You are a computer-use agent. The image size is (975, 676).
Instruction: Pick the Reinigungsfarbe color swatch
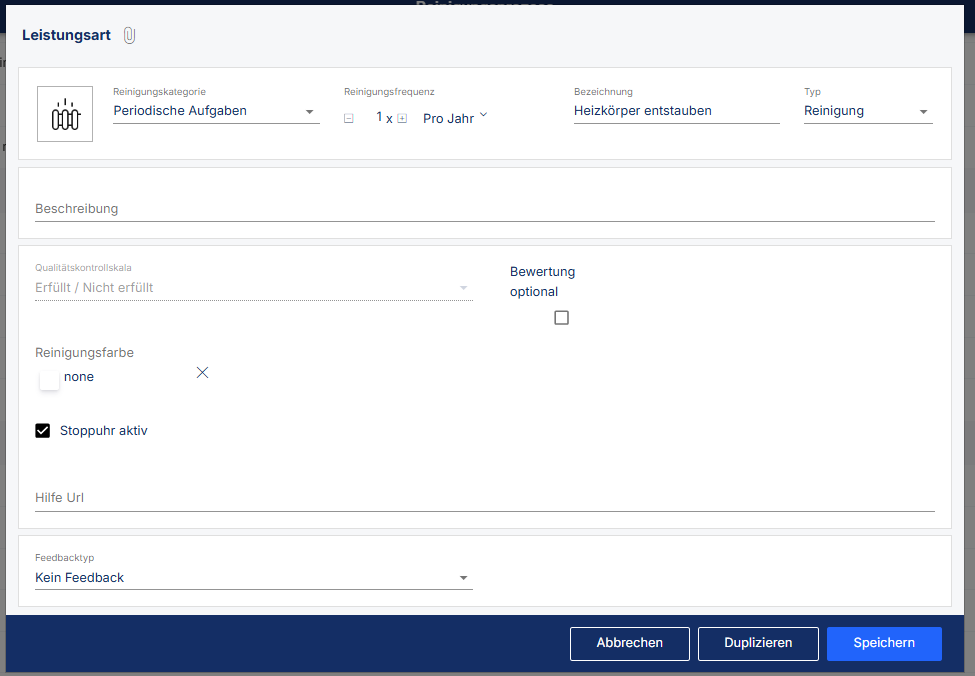coord(49,380)
